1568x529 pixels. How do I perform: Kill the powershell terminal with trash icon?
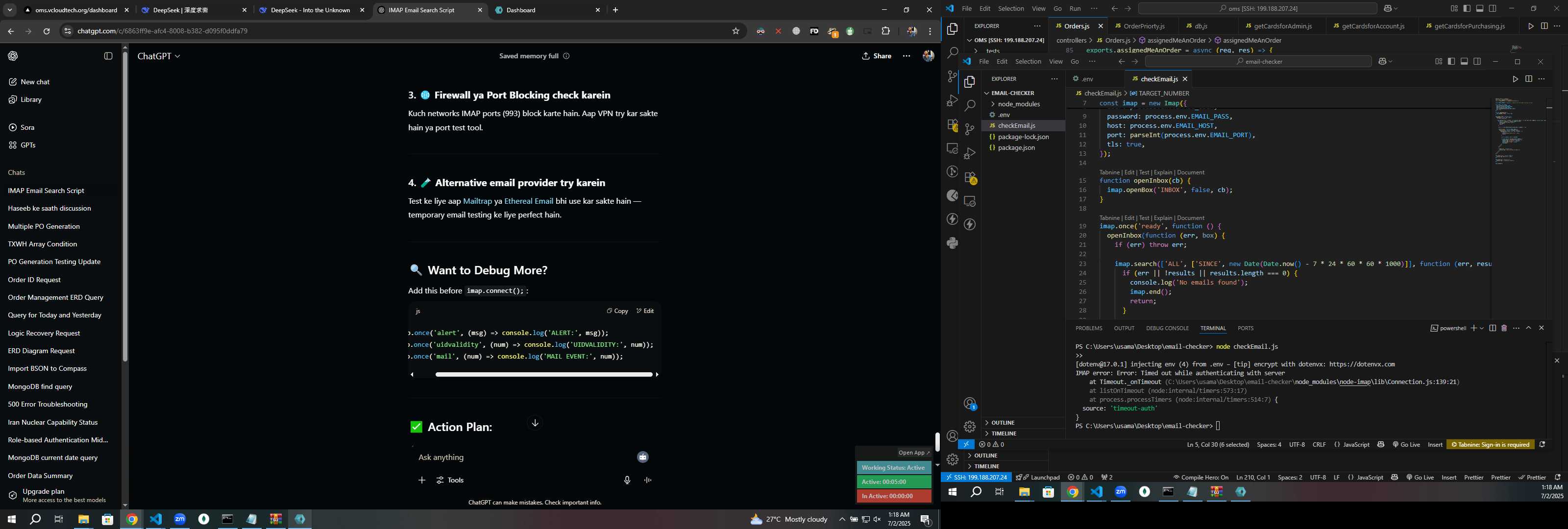click(1504, 328)
